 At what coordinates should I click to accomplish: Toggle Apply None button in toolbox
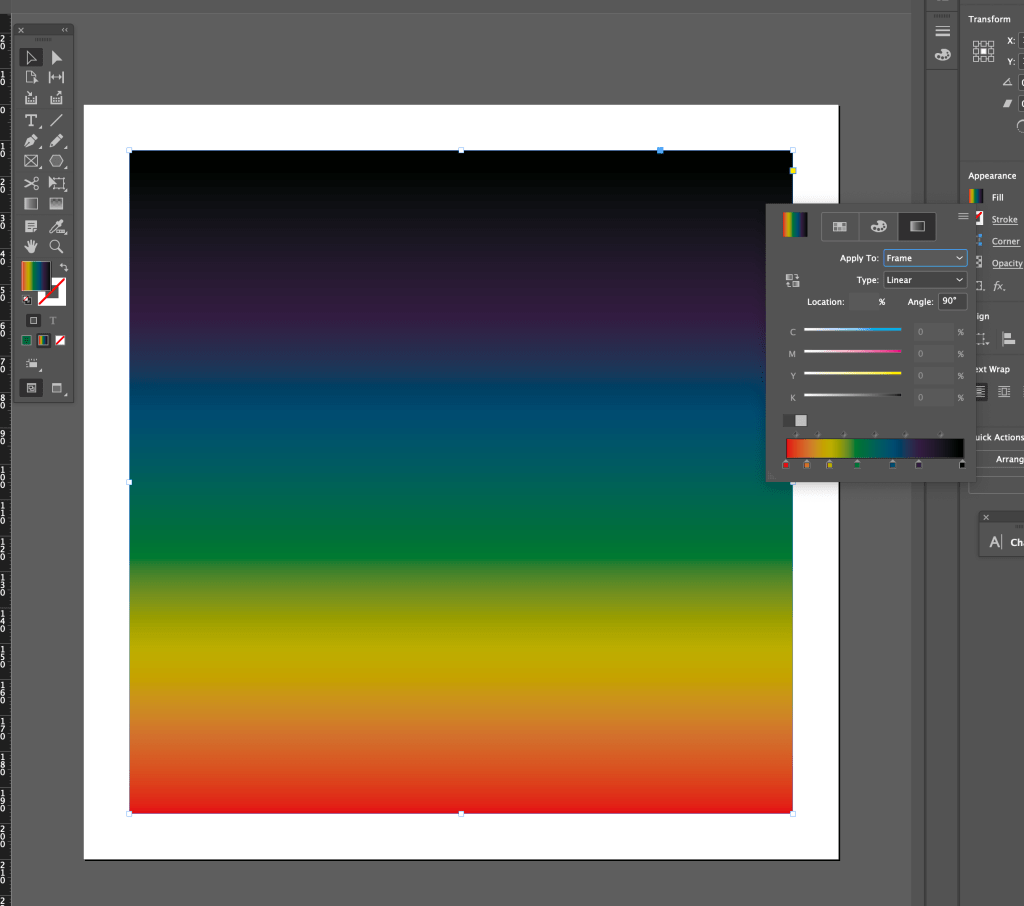pos(59,341)
